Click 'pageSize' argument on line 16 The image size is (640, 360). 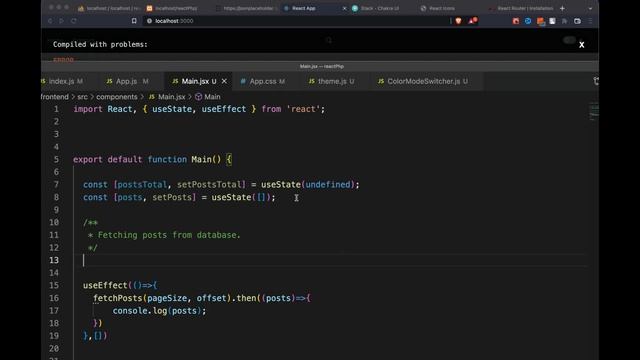tap(167, 298)
